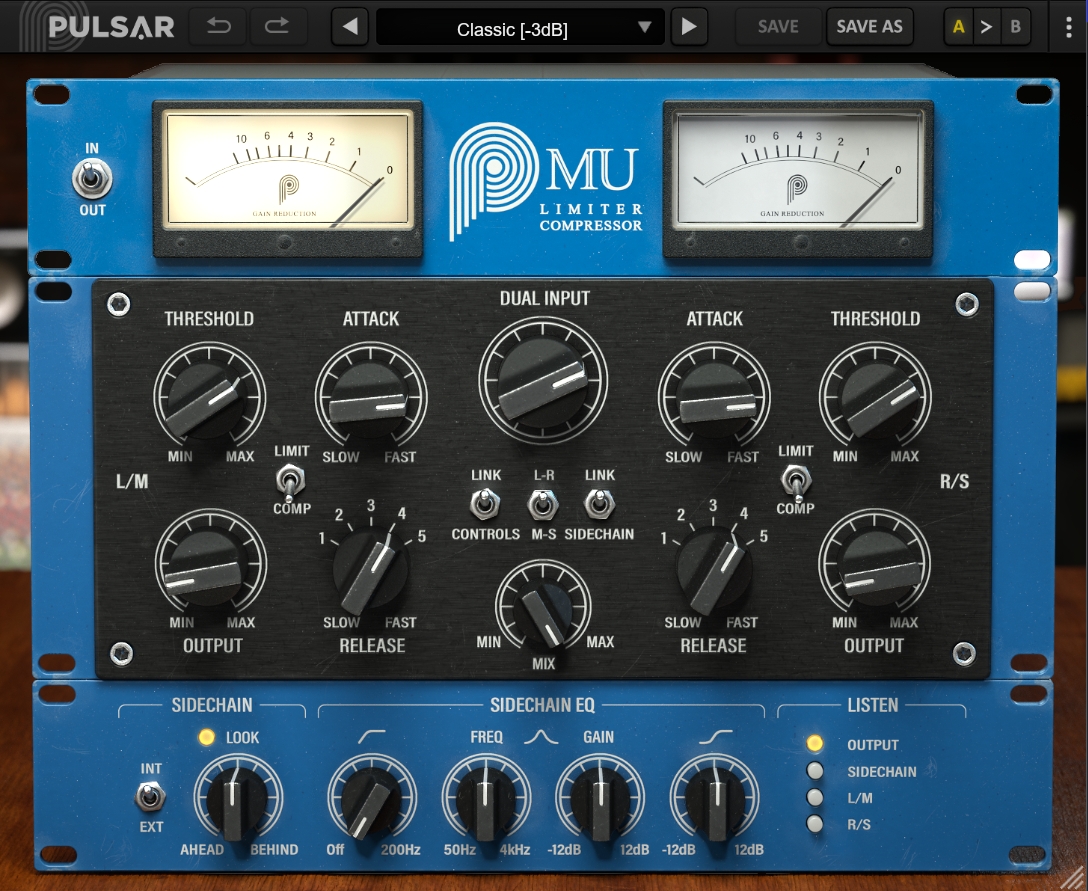Click the MU Limiter Compressor logo
Image resolution: width=1088 pixels, height=891 pixels.
pyautogui.click(x=545, y=180)
